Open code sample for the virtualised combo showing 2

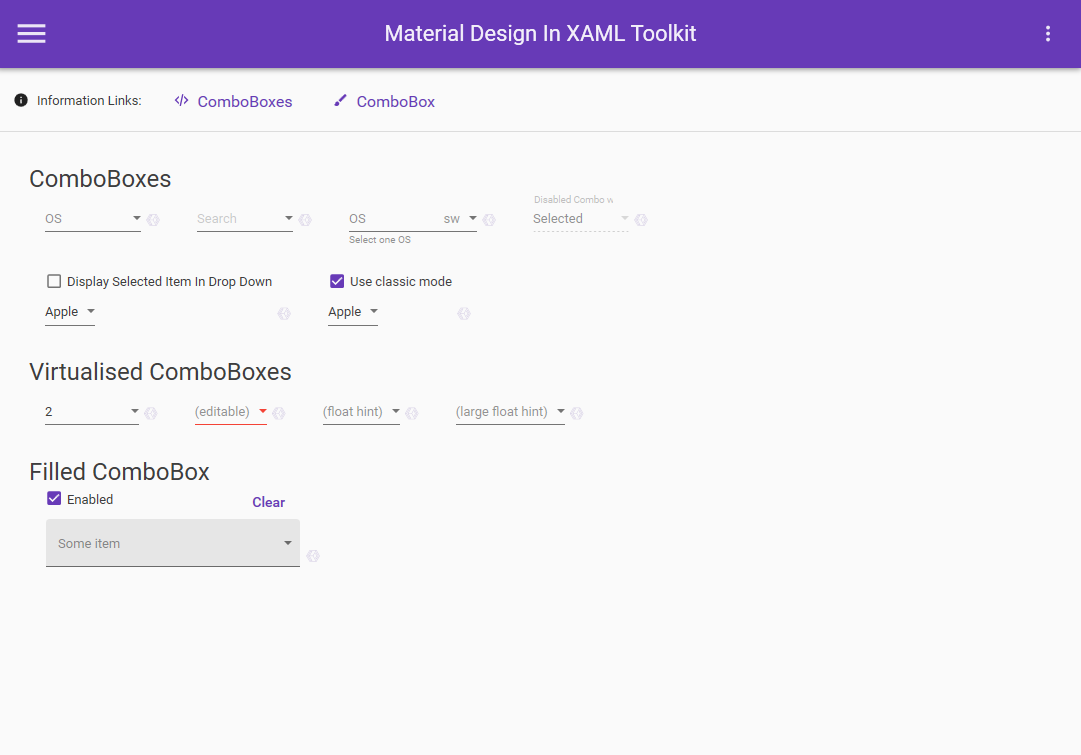click(150, 412)
